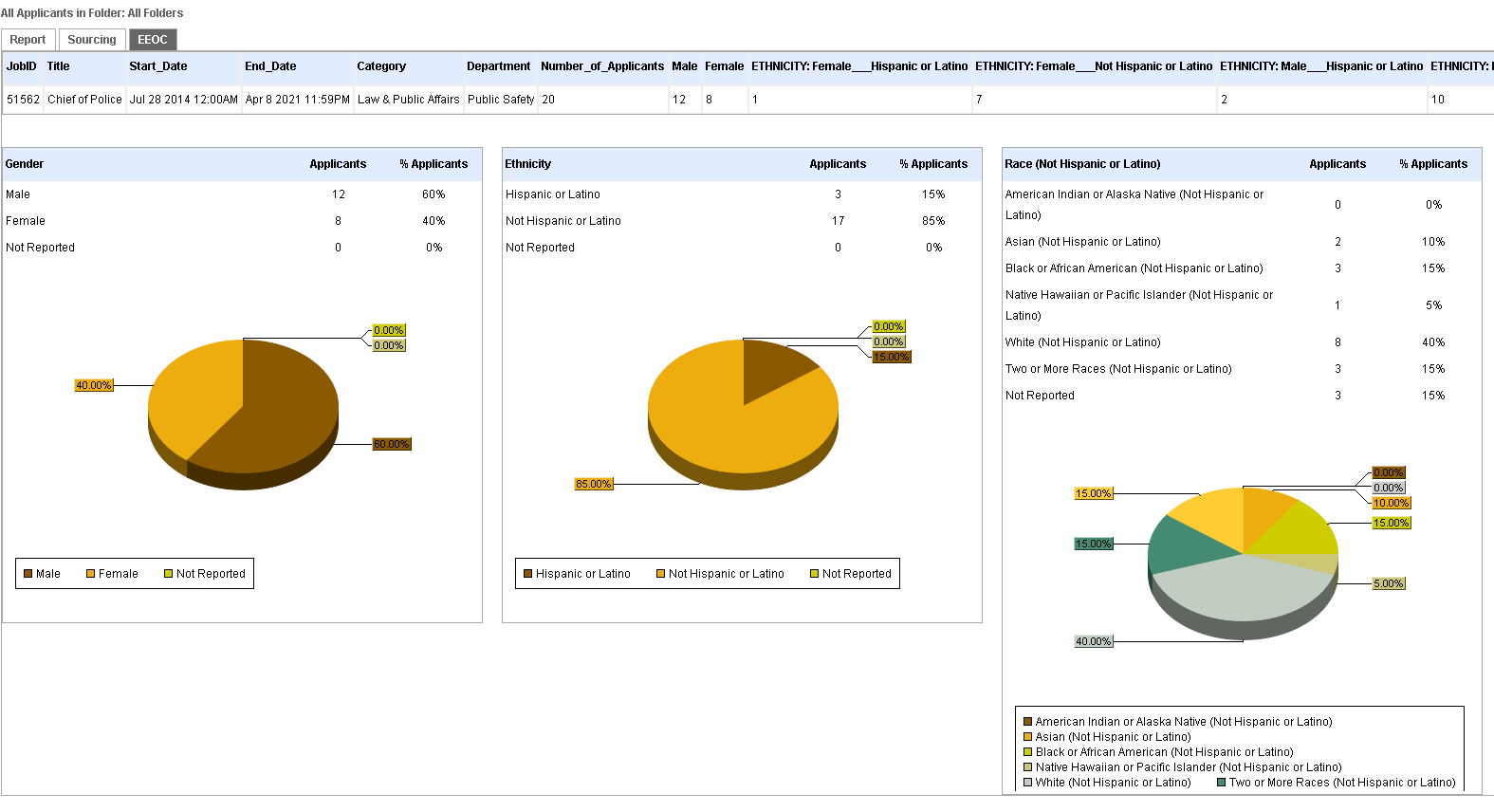Viewport: 1494px width, 812px height.
Task: Click the Hispanic or Latino row in Ethnicity table
Action: pos(742,194)
